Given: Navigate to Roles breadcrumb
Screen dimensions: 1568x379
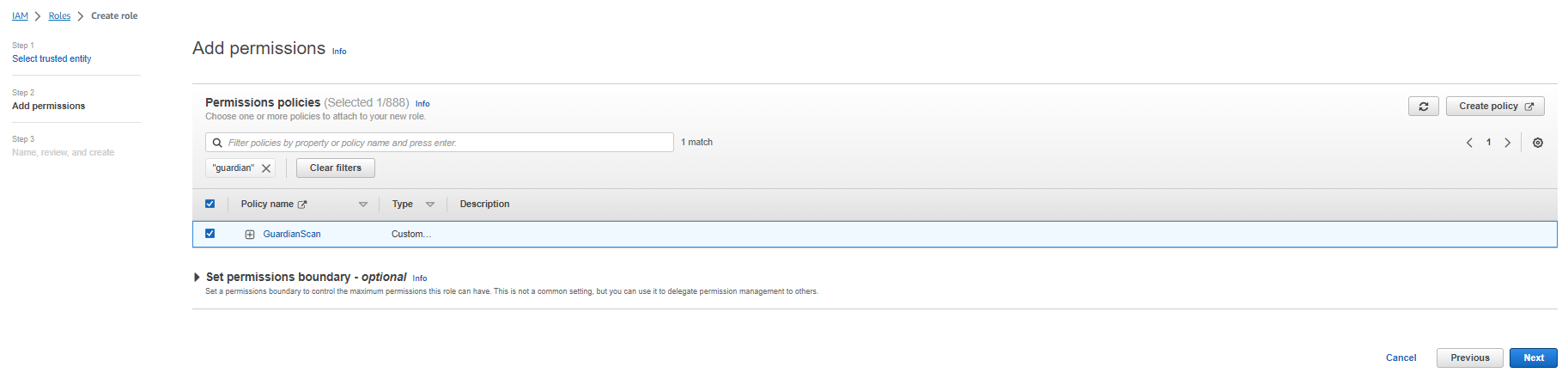Looking at the screenshot, I should 59,15.
